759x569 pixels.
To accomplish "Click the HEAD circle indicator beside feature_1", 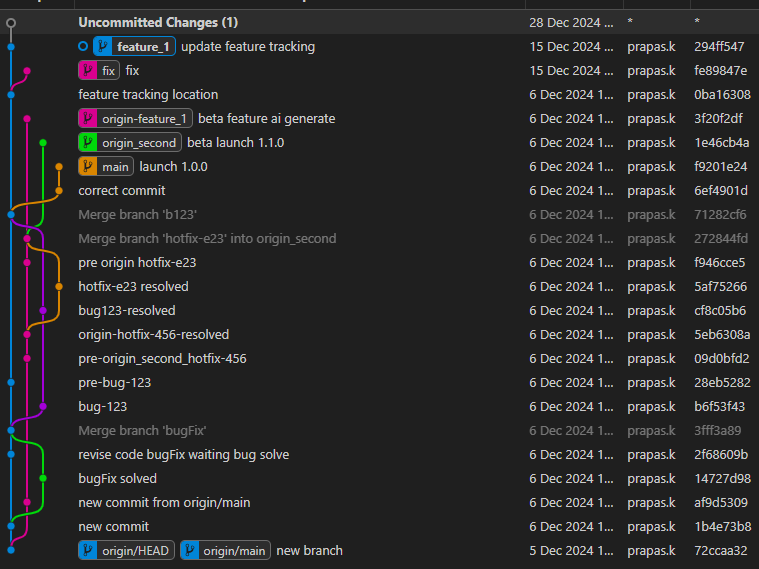I will (x=83, y=47).
